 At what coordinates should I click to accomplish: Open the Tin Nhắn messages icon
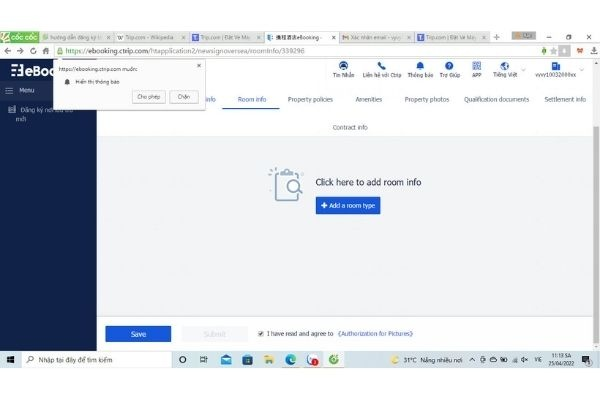343,66
